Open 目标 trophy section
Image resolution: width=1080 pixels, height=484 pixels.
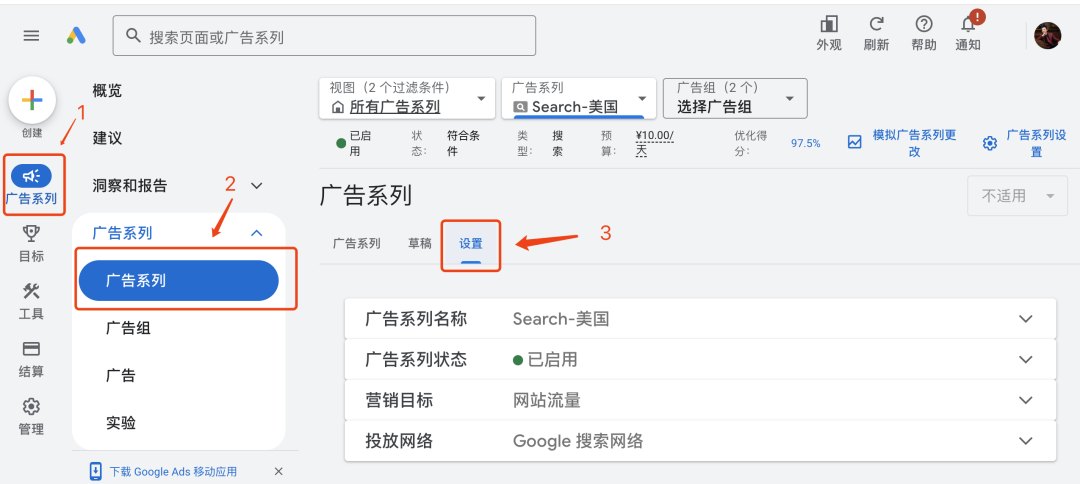click(32, 244)
